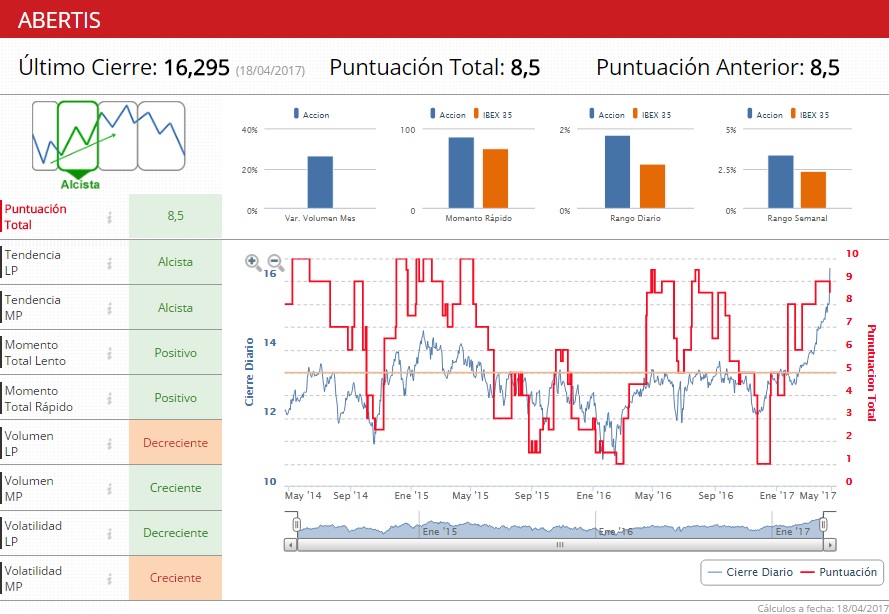
Task: Click the Puntuación Total: 8,5 header text
Action: pyautogui.click(x=435, y=67)
